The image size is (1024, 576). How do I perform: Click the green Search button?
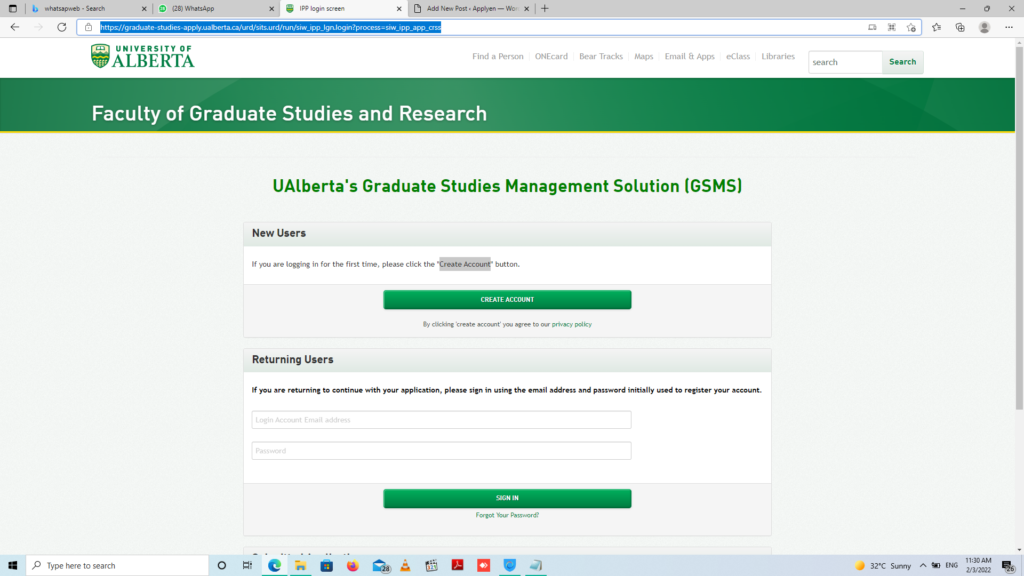[x=903, y=62]
